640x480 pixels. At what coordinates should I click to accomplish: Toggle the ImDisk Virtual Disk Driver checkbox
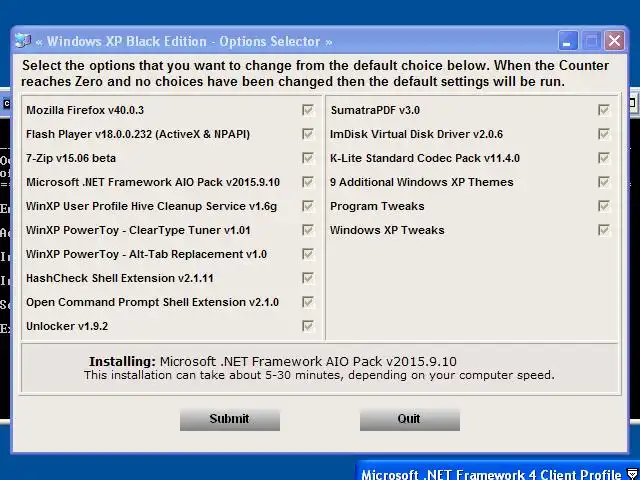pyautogui.click(x=604, y=134)
